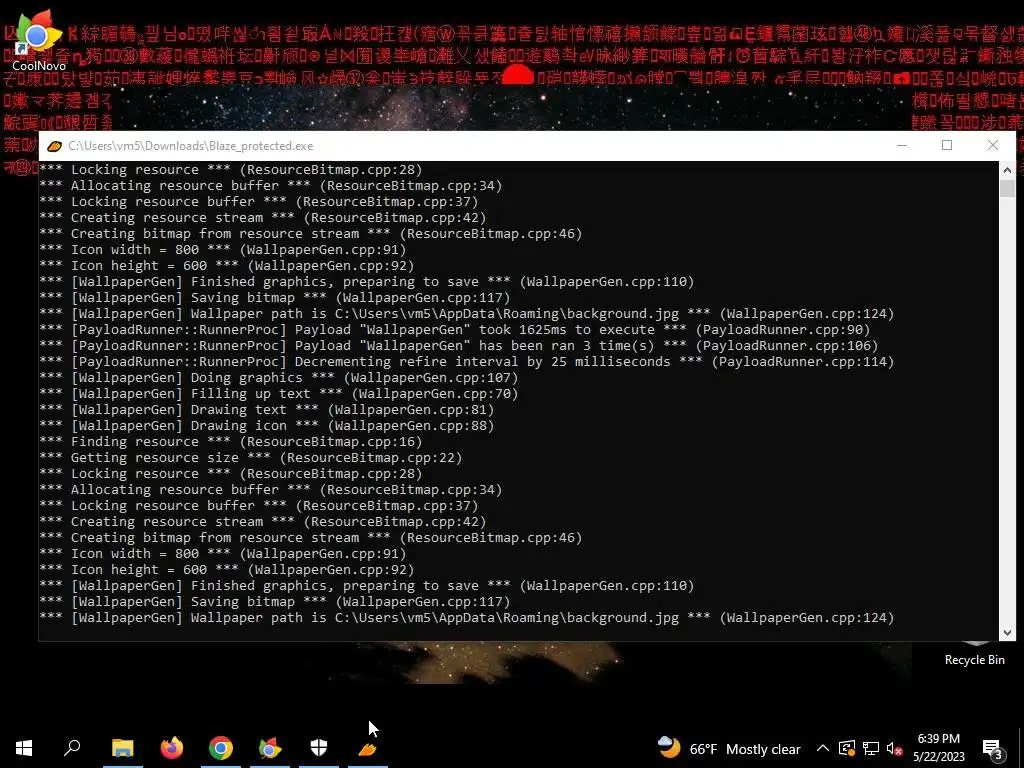Viewport: 1024px width, 768px height.
Task: Click the muted volume tray icon
Action: click(894, 748)
